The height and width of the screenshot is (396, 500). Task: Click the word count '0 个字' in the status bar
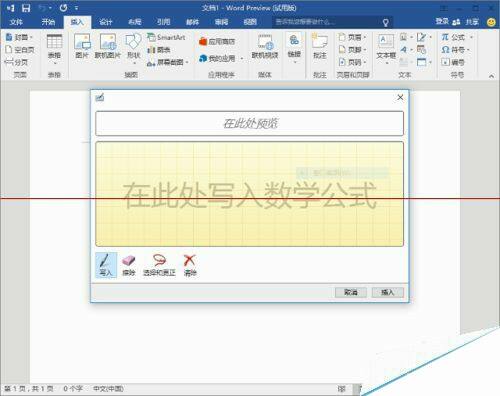pos(73,389)
